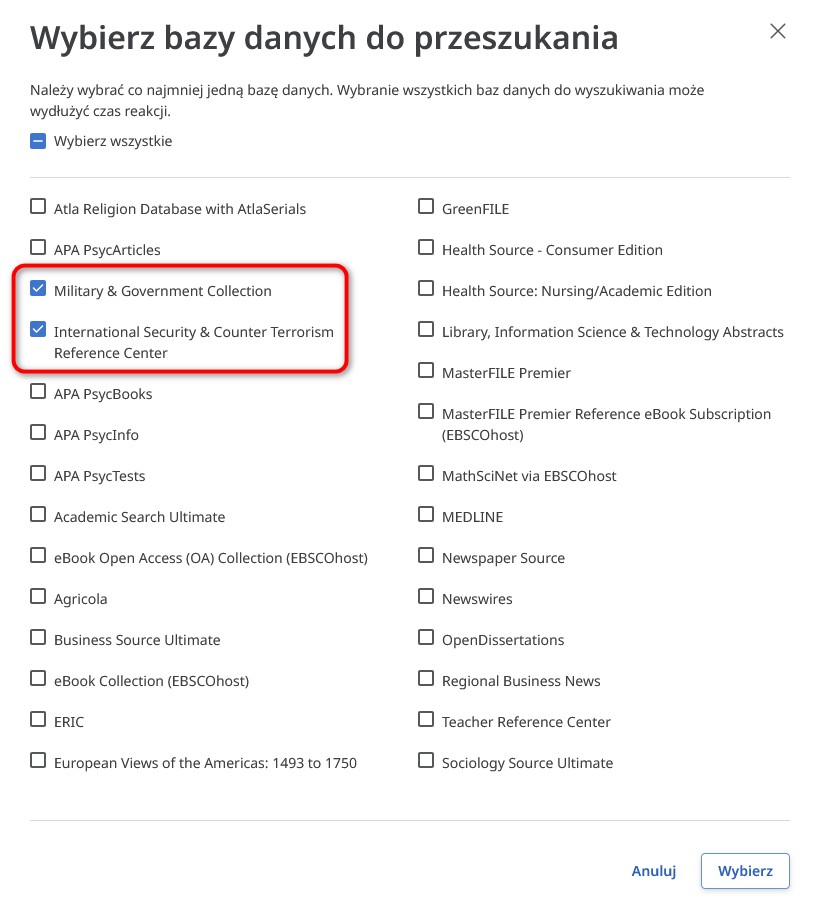Image resolution: width=814 pixels, height=901 pixels.
Task: Uncheck Military & Government Collection
Action: click(38, 289)
